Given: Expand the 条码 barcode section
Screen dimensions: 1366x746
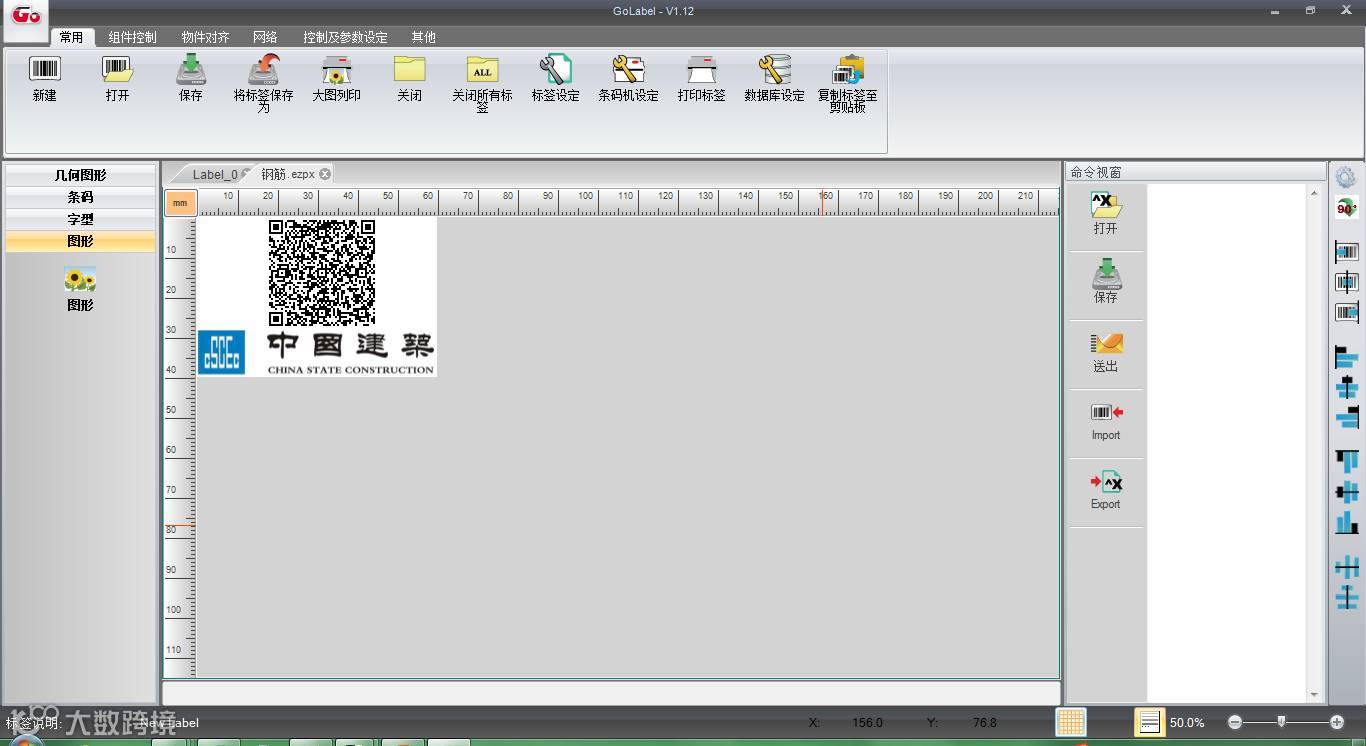Looking at the screenshot, I should click(x=80, y=197).
